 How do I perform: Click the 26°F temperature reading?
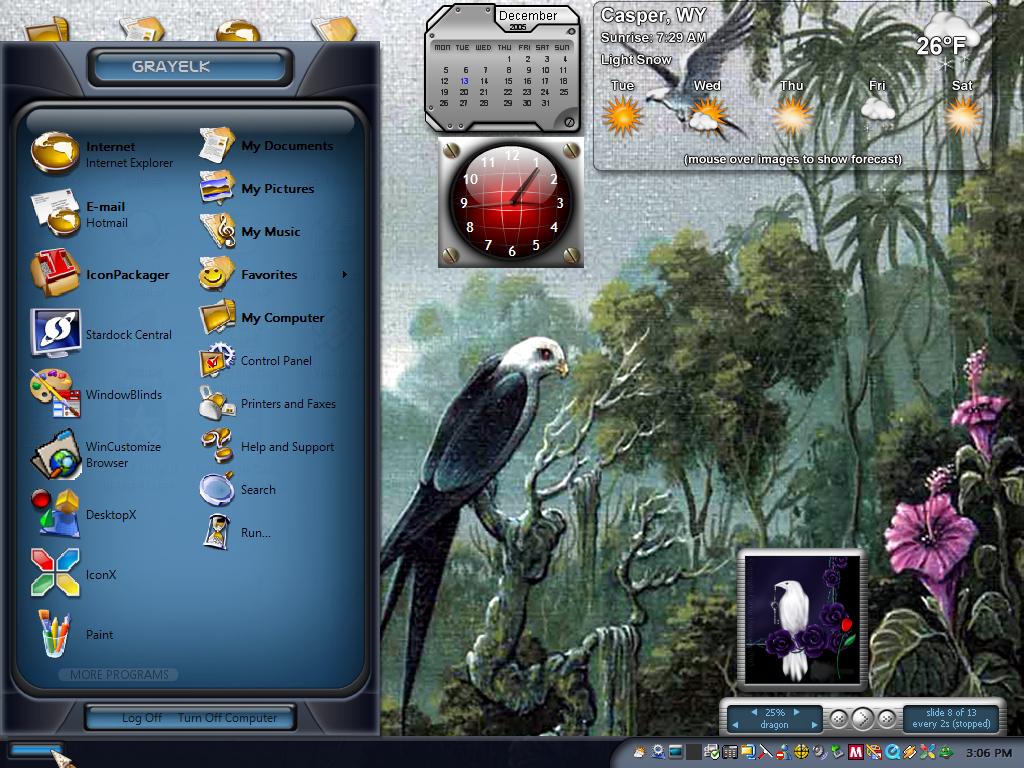click(x=940, y=46)
